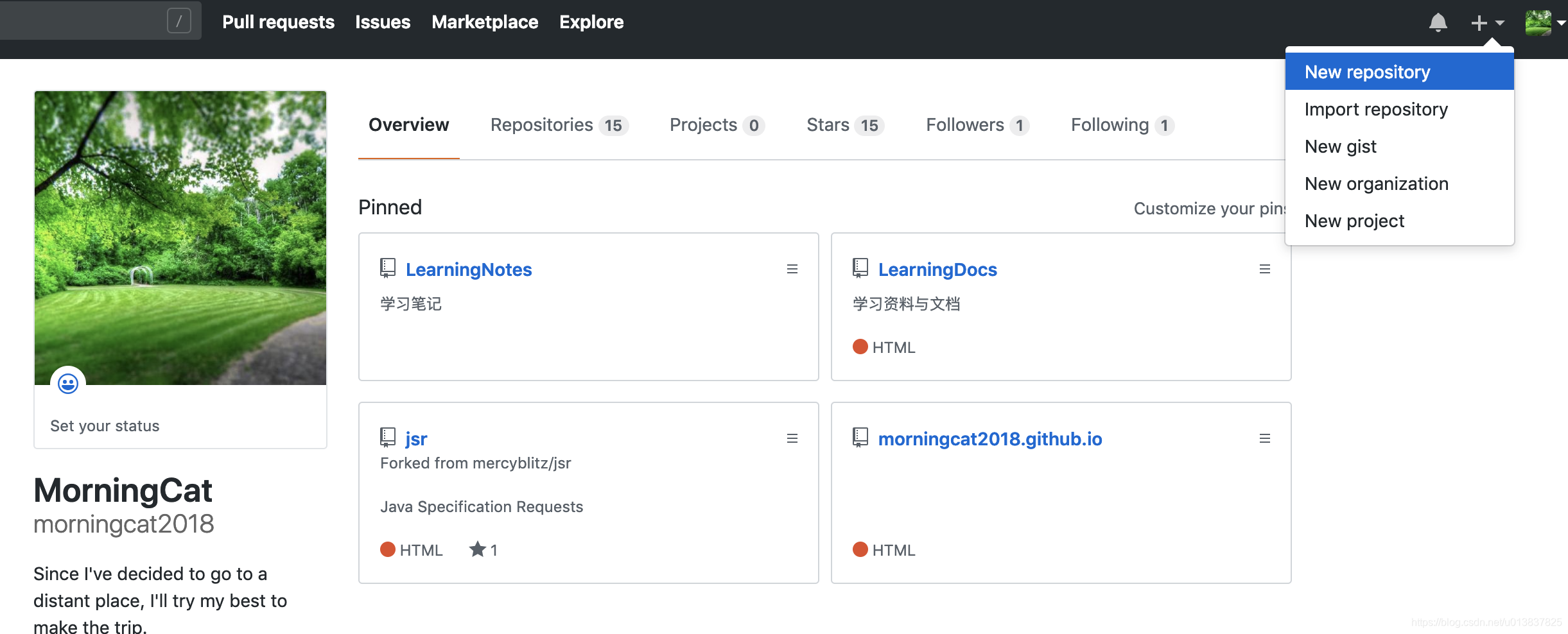Click Set your status text
Viewport: 1568px width, 634px height.
pyautogui.click(x=105, y=426)
